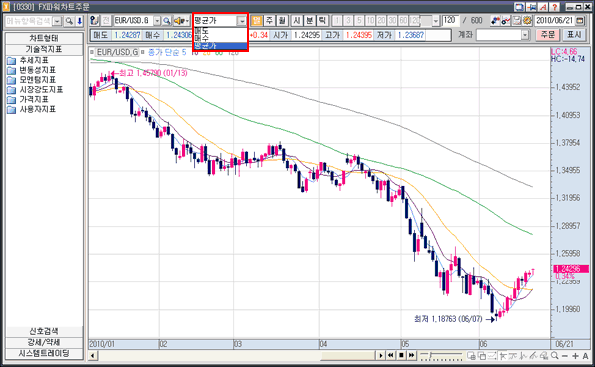This screenshot has height=367, width=595.
Task: Toggle the weekly (주) chart period button
Action: [269, 20]
